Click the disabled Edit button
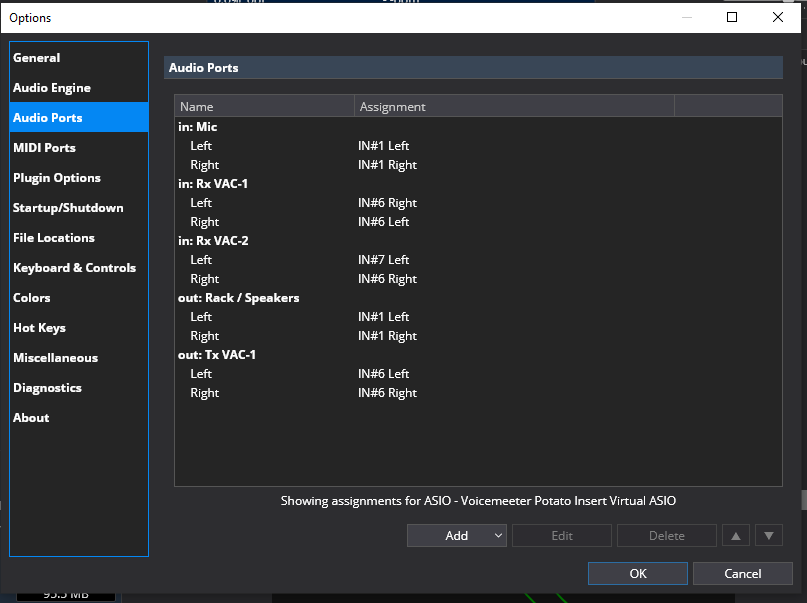 pyautogui.click(x=562, y=536)
